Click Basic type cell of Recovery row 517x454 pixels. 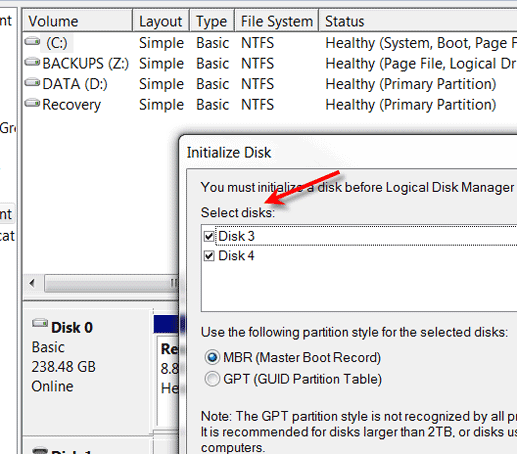[x=213, y=105]
